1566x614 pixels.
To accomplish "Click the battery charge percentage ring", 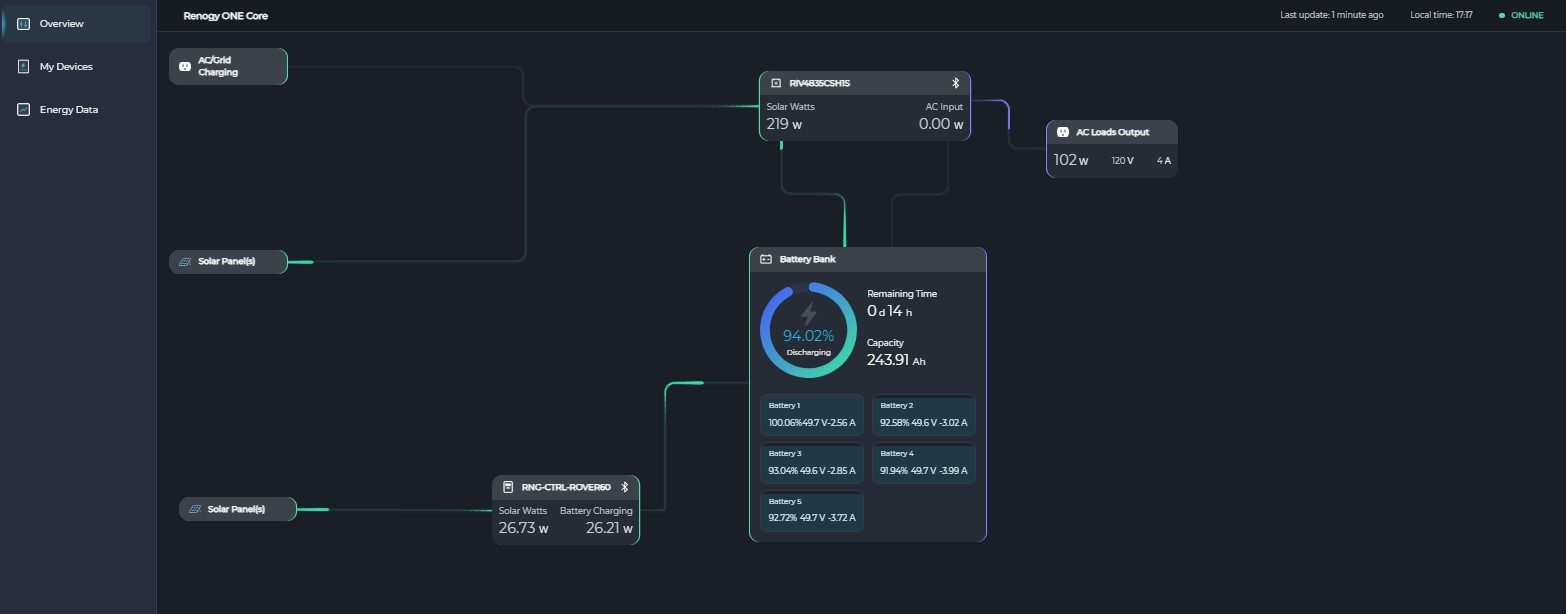I will click(x=808, y=330).
